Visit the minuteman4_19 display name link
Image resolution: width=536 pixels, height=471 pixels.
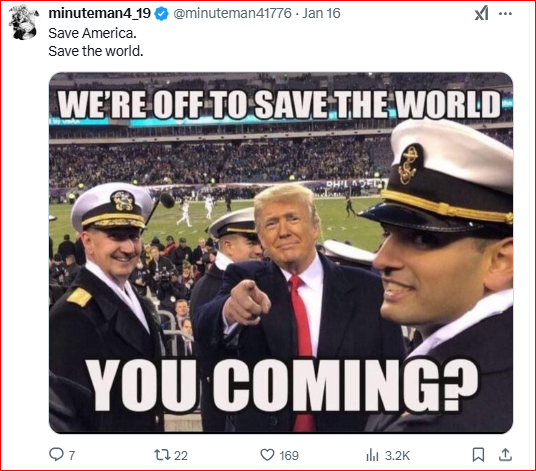point(99,13)
